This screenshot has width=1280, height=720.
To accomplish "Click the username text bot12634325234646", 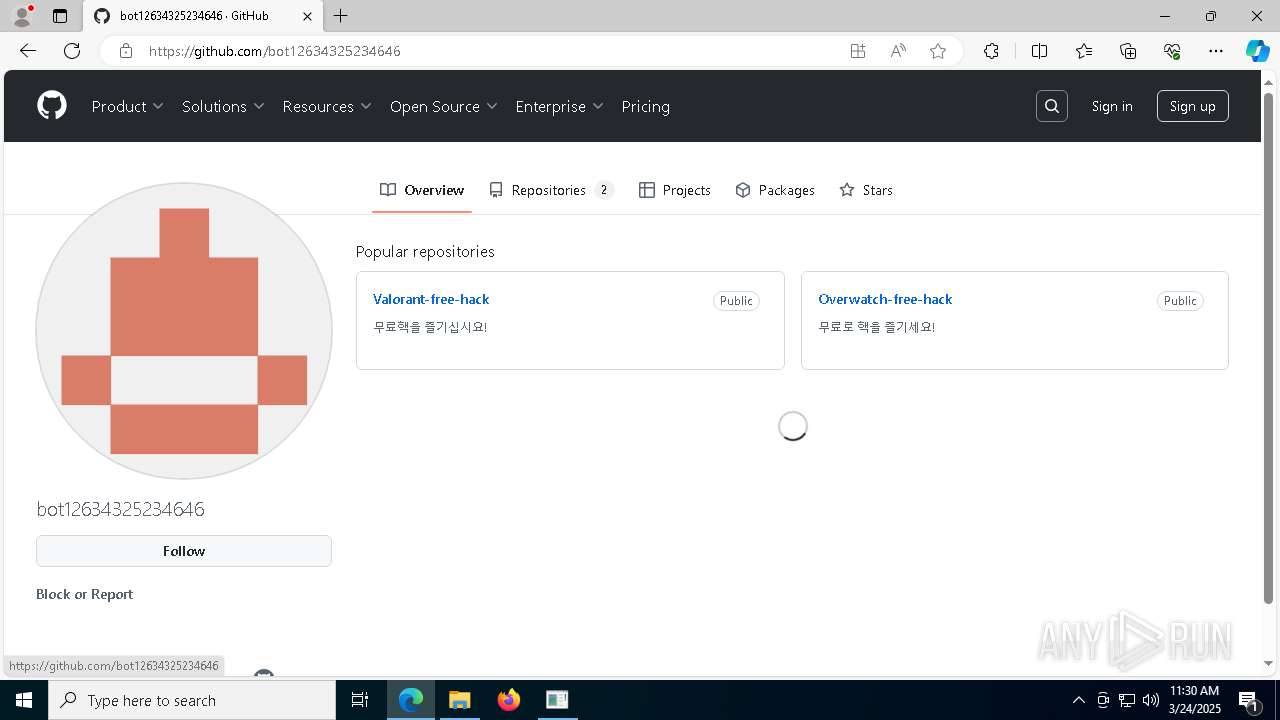I will (x=120, y=509).
